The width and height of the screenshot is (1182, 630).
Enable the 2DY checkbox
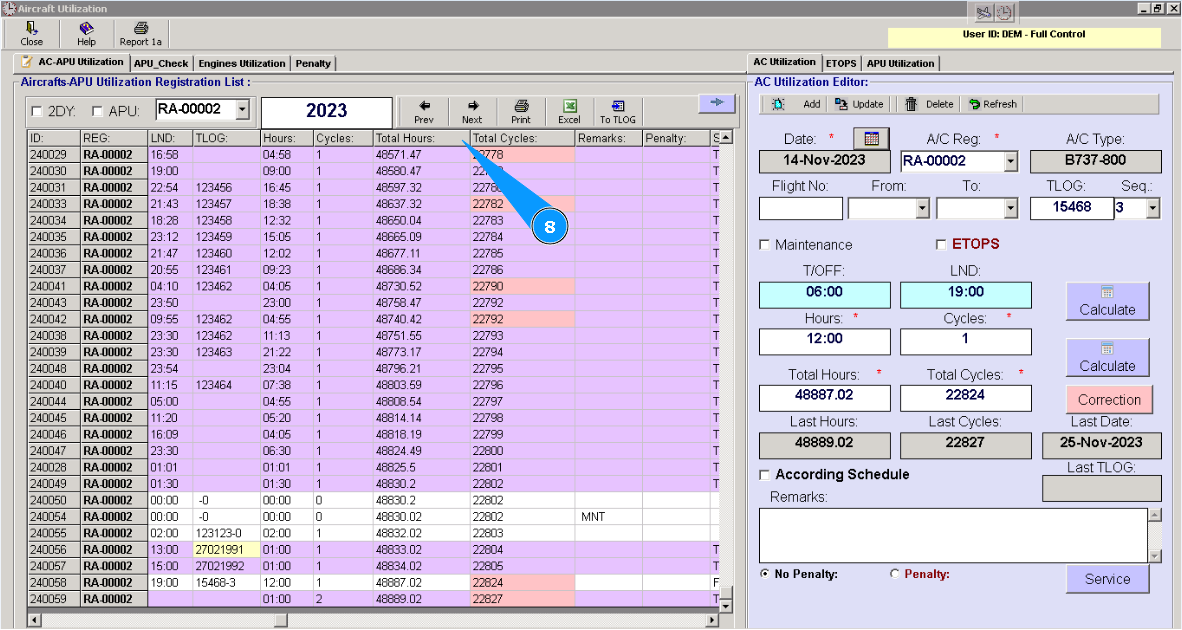(38, 111)
